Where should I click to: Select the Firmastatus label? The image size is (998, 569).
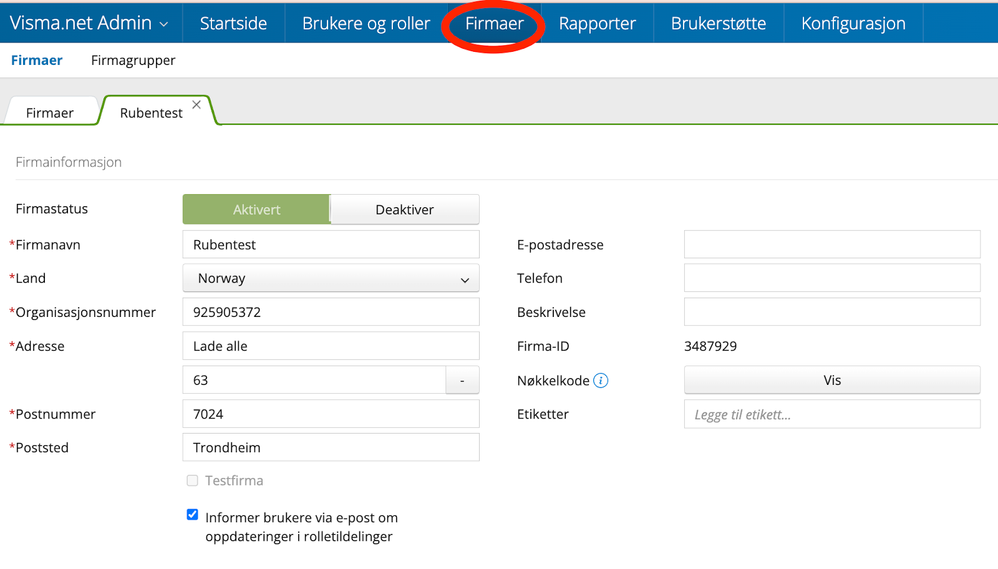[52, 209]
